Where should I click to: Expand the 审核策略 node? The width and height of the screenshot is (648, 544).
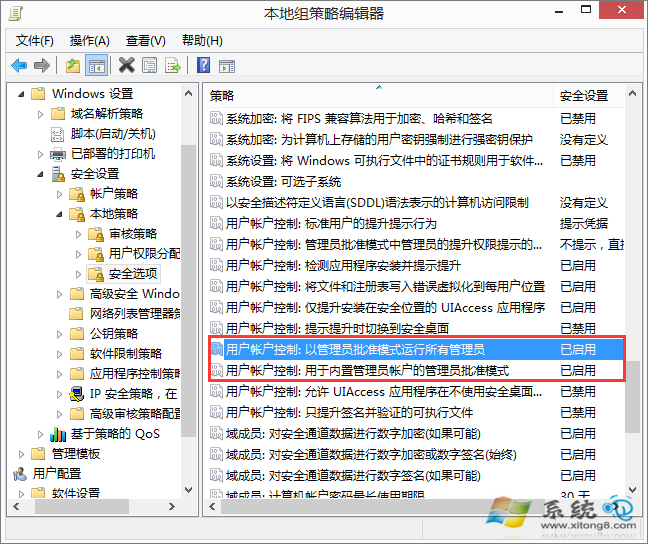click(x=78, y=234)
